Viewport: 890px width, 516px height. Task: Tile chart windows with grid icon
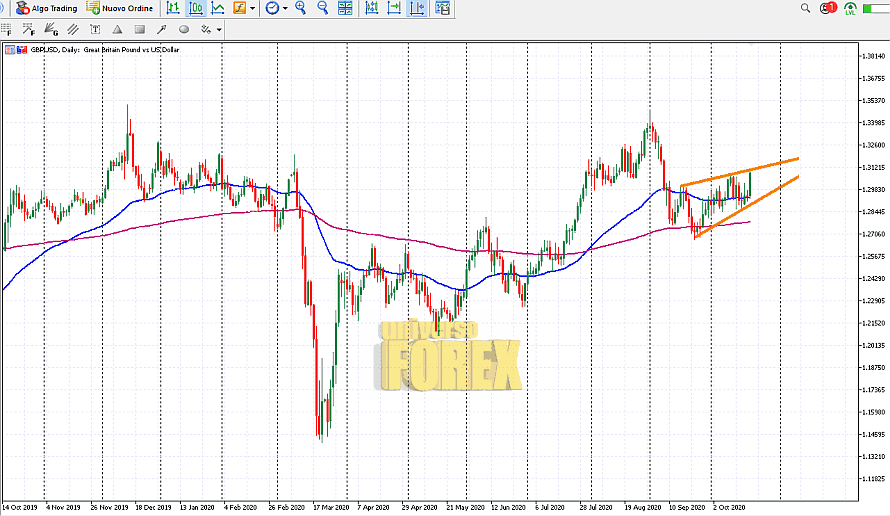click(346, 8)
